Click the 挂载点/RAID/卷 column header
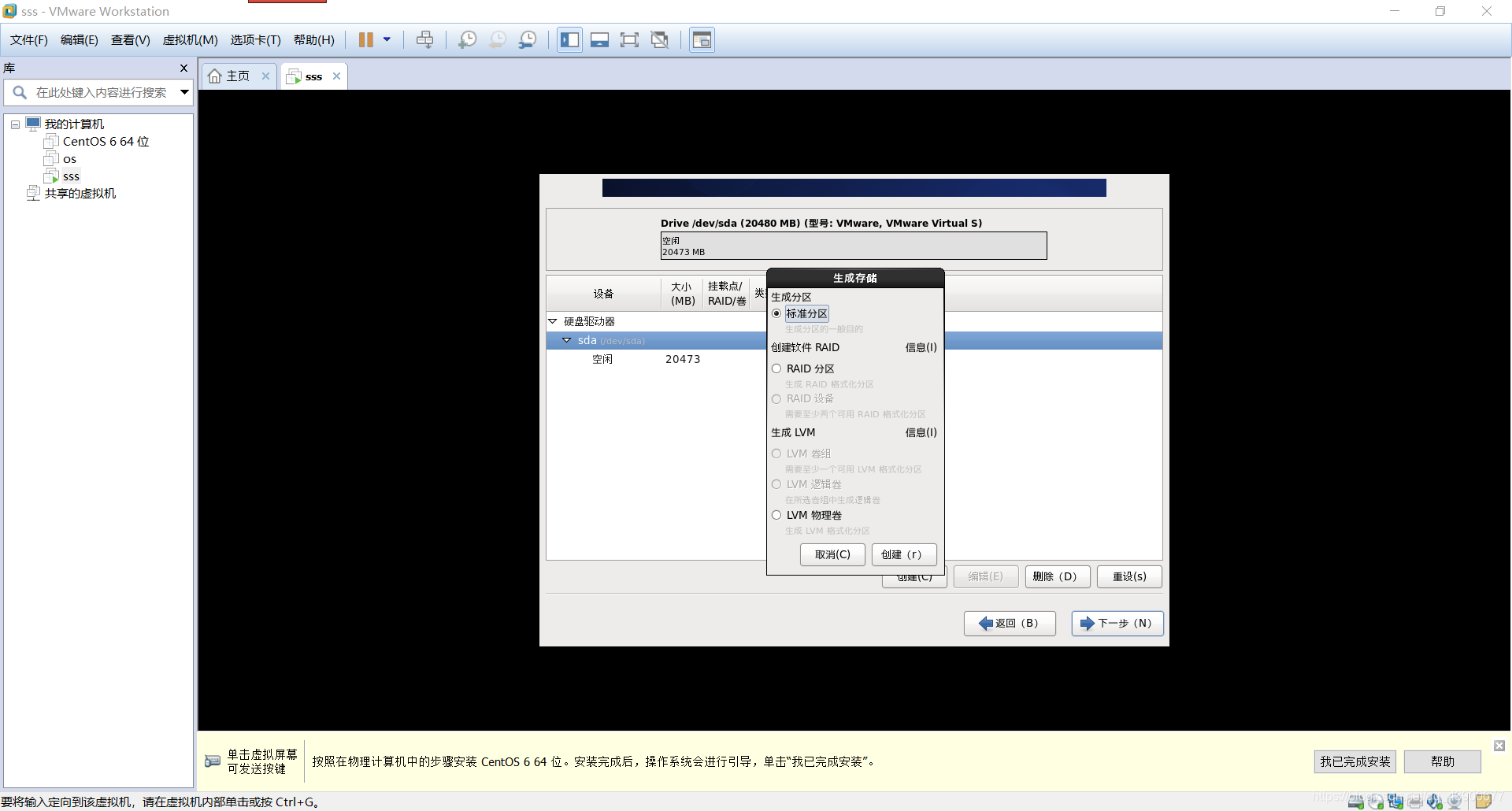The width and height of the screenshot is (1512, 811). tap(726, 294)
